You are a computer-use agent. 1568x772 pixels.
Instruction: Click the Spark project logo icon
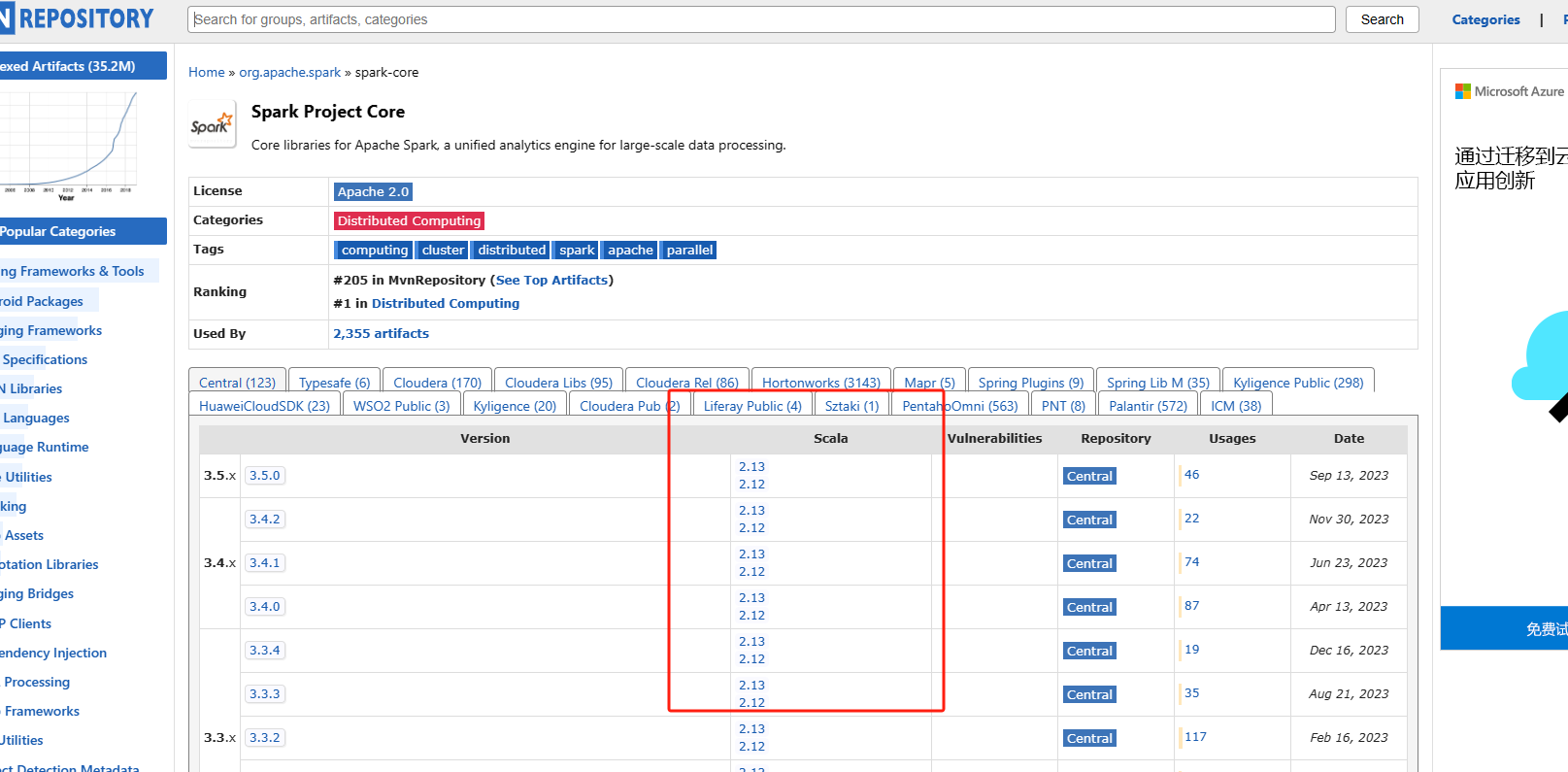tap(212, 124)
